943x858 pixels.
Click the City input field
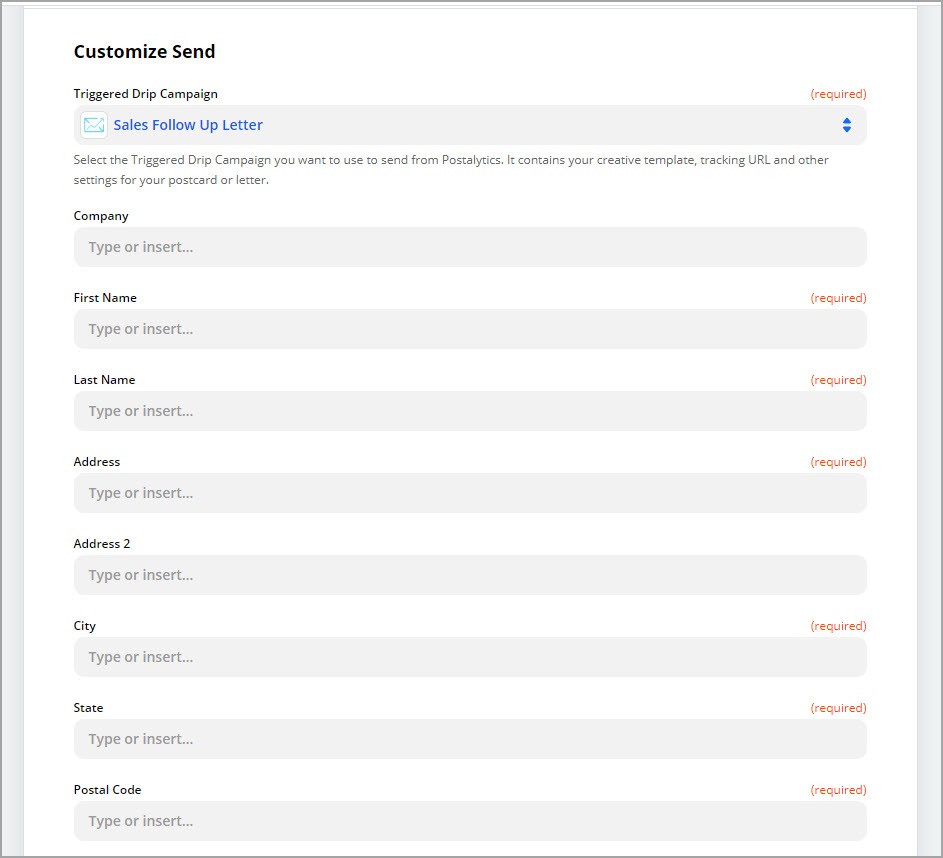470,657
